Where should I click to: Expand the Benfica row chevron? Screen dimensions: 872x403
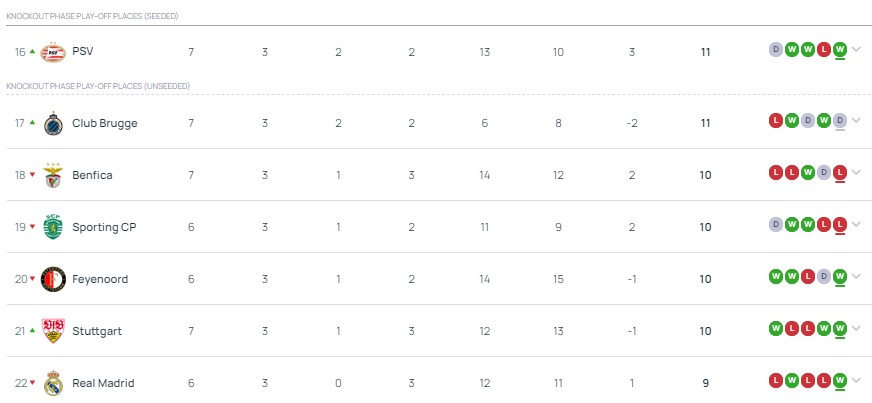[x=857, y=173]
